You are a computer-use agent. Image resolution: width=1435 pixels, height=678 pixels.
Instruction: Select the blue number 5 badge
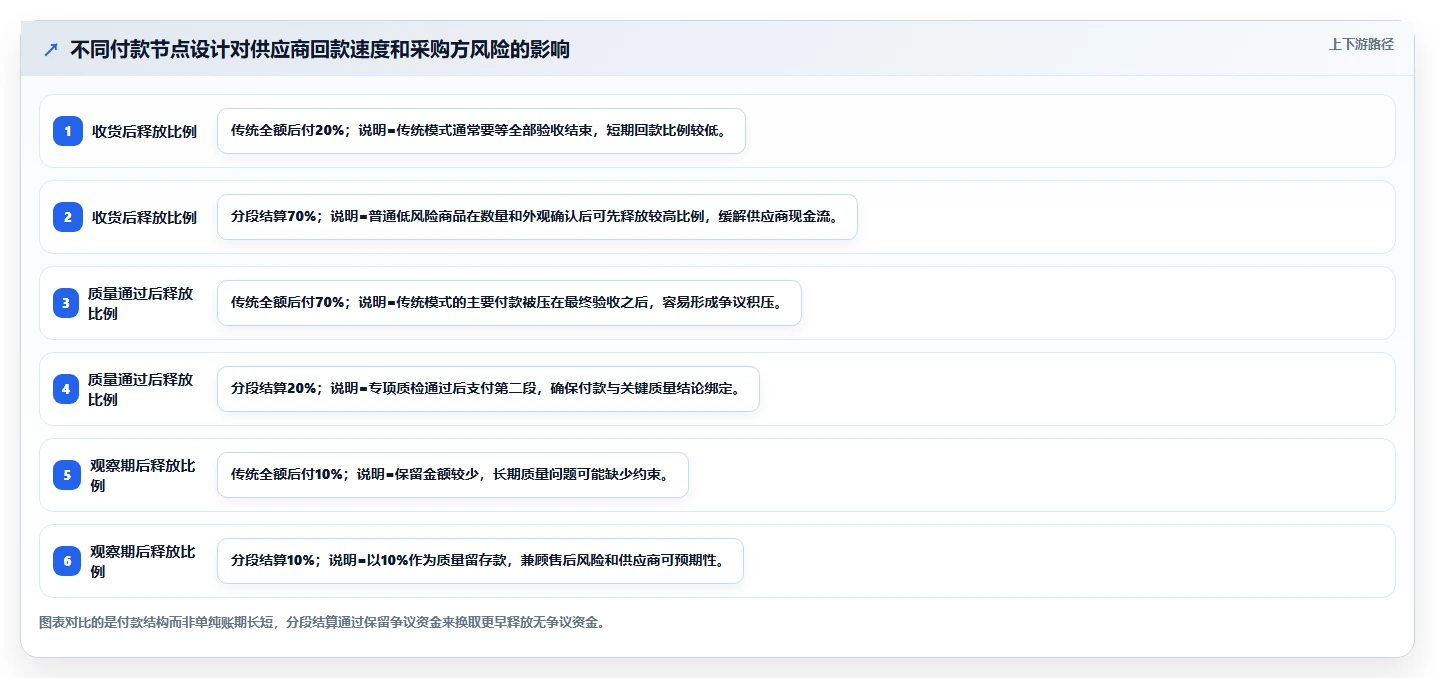point(67,475)
